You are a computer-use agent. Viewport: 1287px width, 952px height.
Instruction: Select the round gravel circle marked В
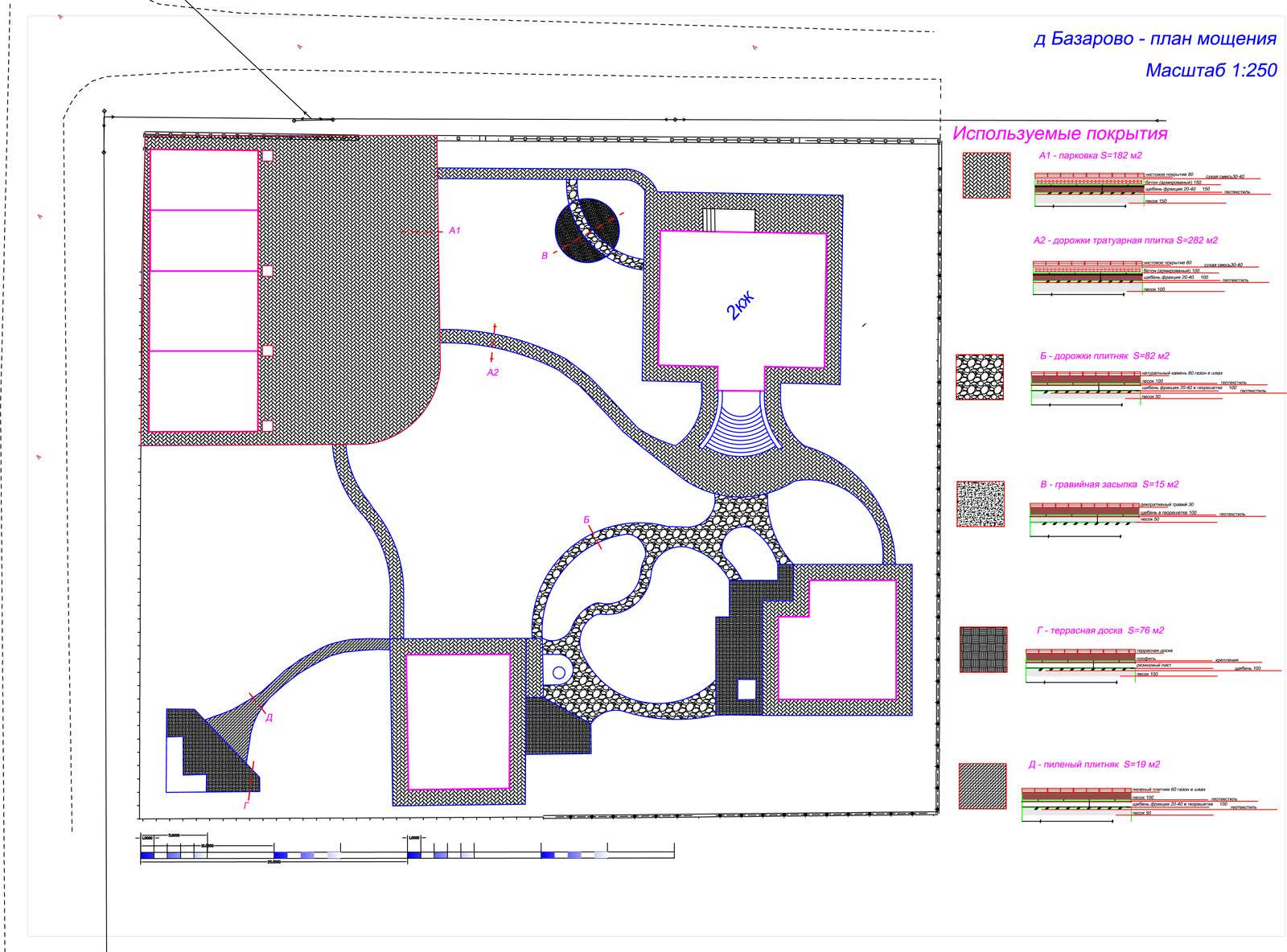(587, 231)
